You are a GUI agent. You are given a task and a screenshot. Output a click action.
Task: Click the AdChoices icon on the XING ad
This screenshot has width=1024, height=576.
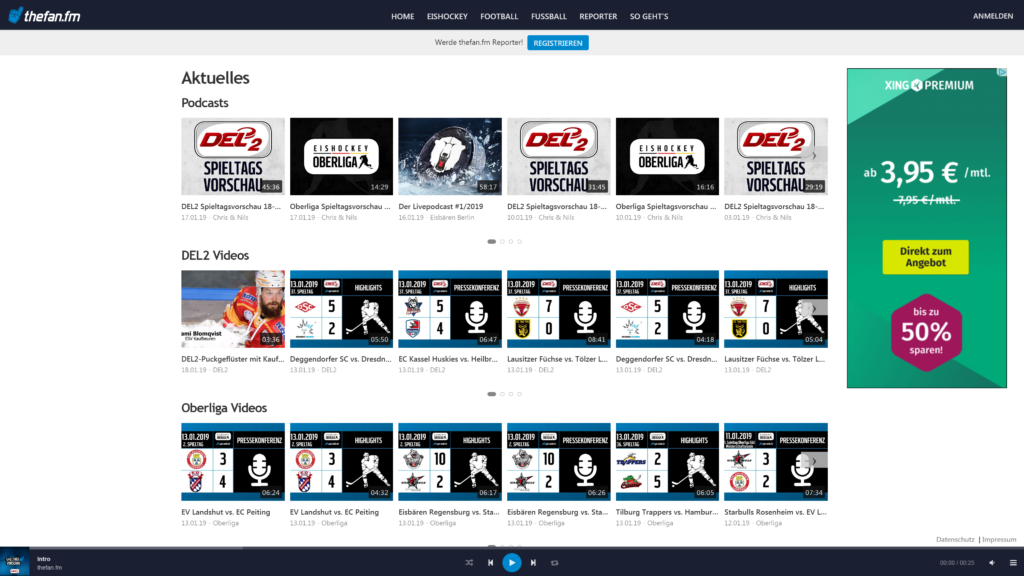pyautogui.click(x=1002, y=72)
